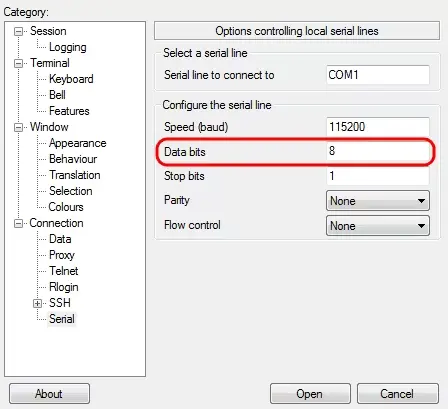Screen dimensions: 448x409
Task: Select the Proxy category
Action: (x=62, y=255)
